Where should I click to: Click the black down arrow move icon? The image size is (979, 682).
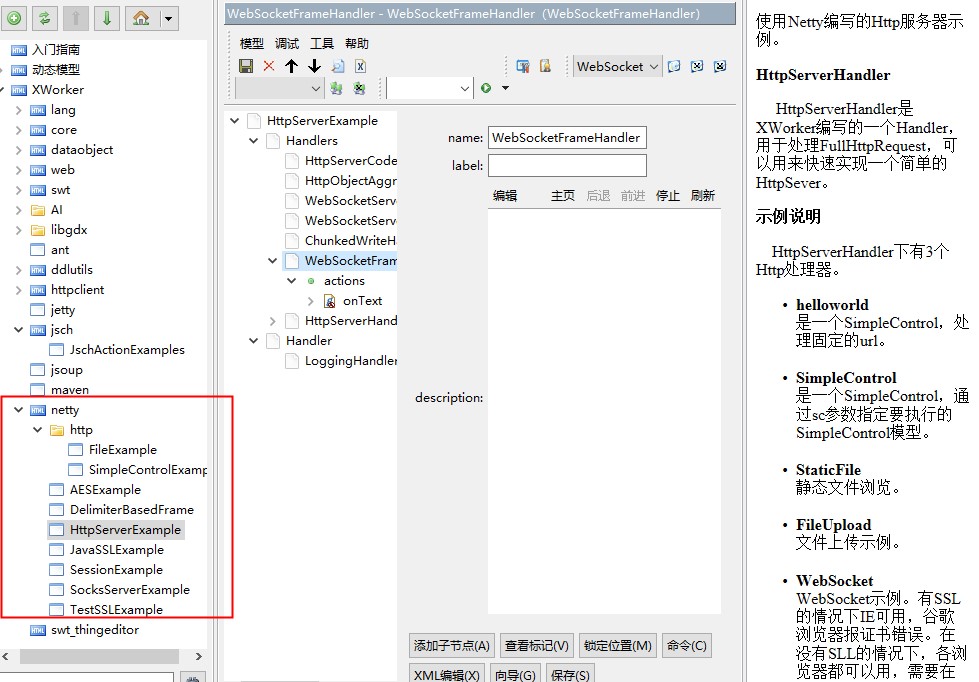(x=315, y=66)
